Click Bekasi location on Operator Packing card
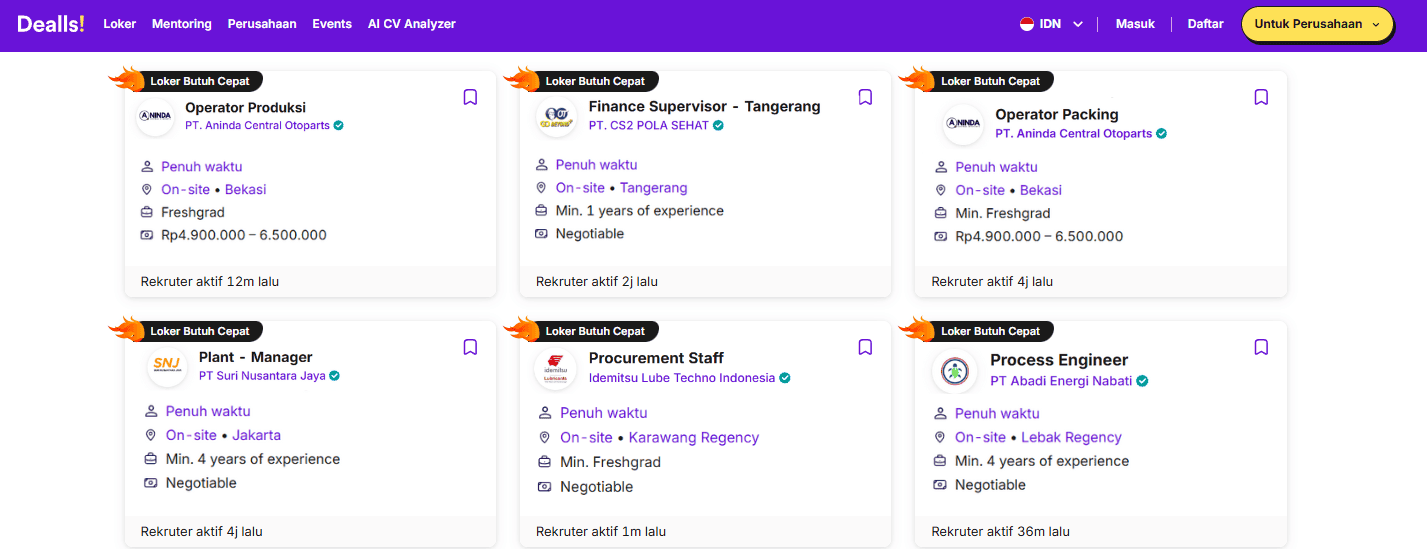 tap(1040, 190)
